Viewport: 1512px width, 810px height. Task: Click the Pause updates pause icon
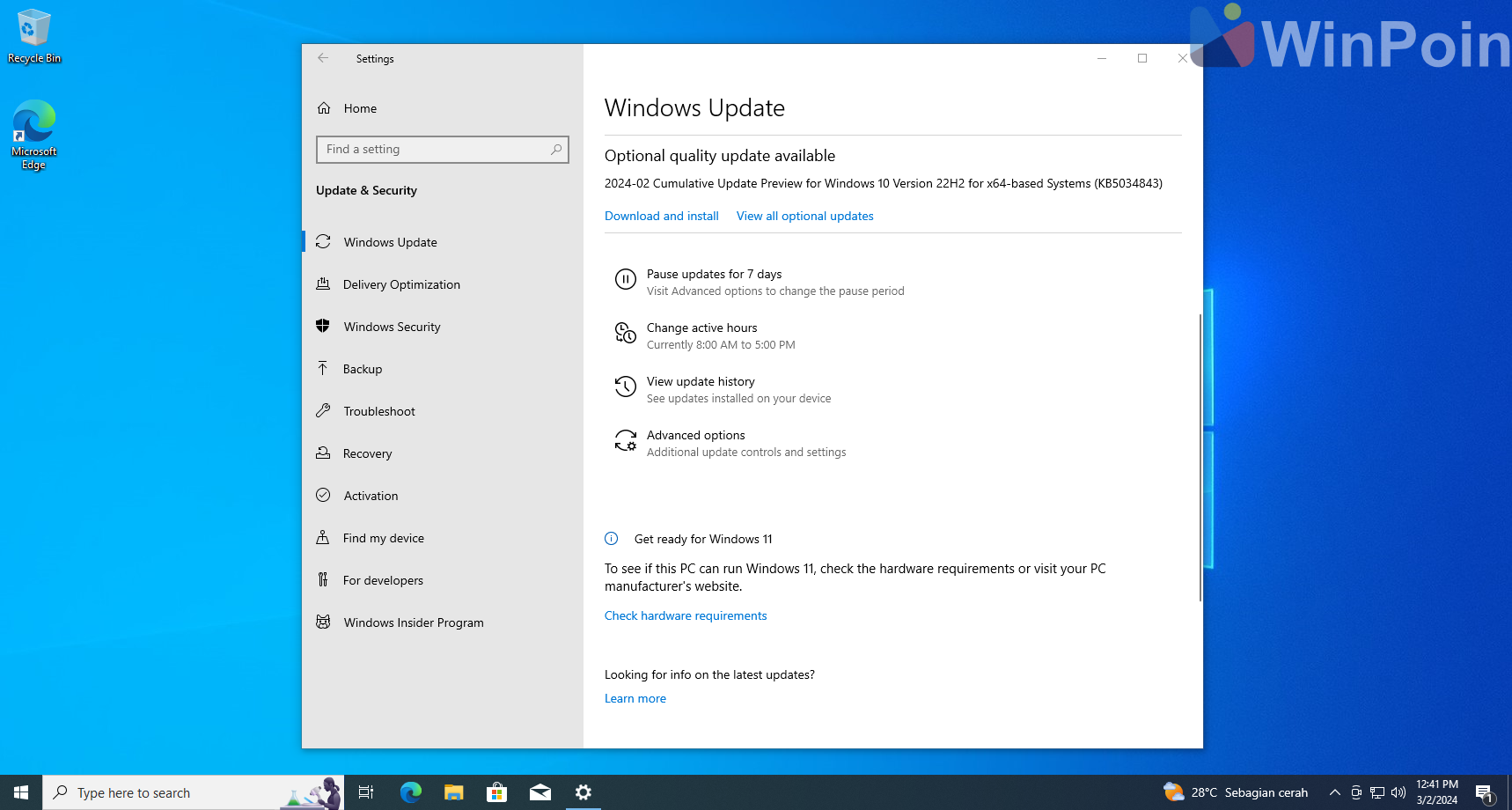pos(625,280)
